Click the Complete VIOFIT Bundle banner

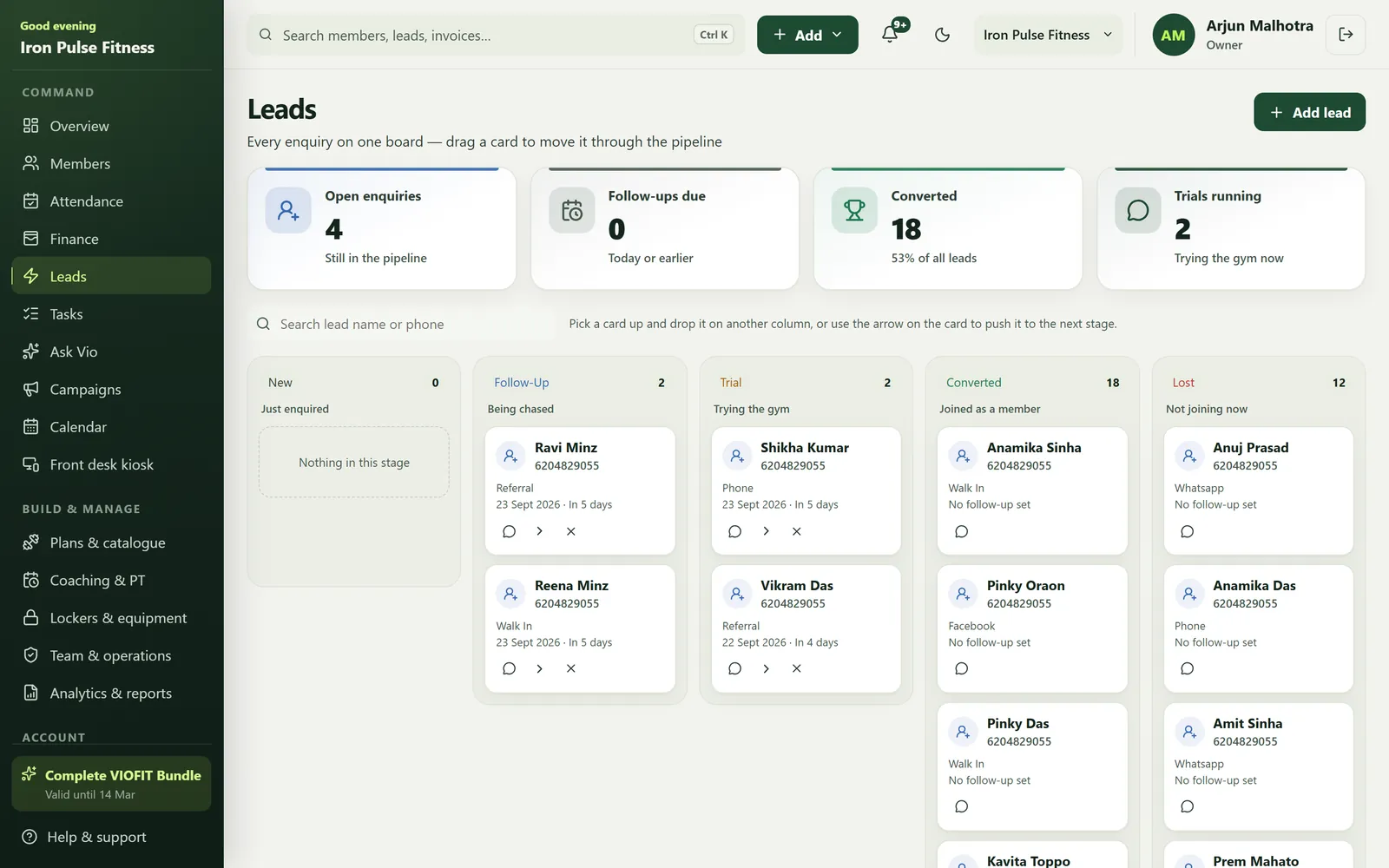tap(111, 784)
